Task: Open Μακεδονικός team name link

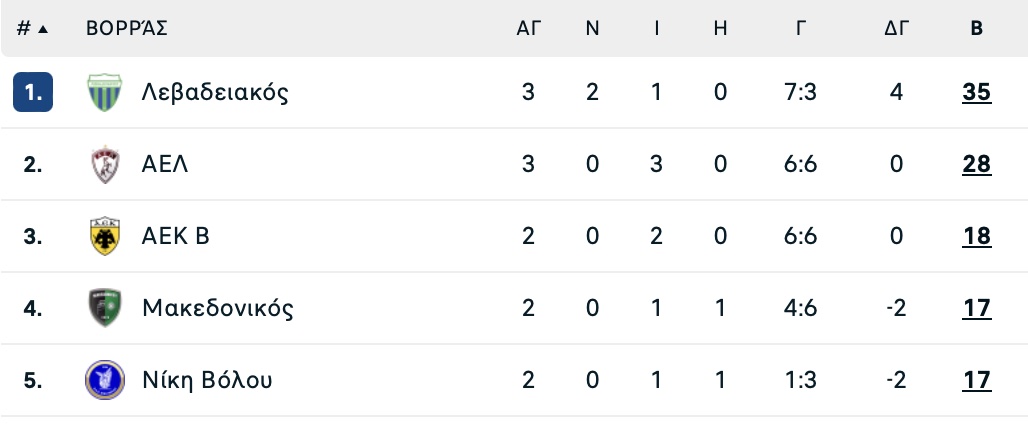Action: click(217, 307)
